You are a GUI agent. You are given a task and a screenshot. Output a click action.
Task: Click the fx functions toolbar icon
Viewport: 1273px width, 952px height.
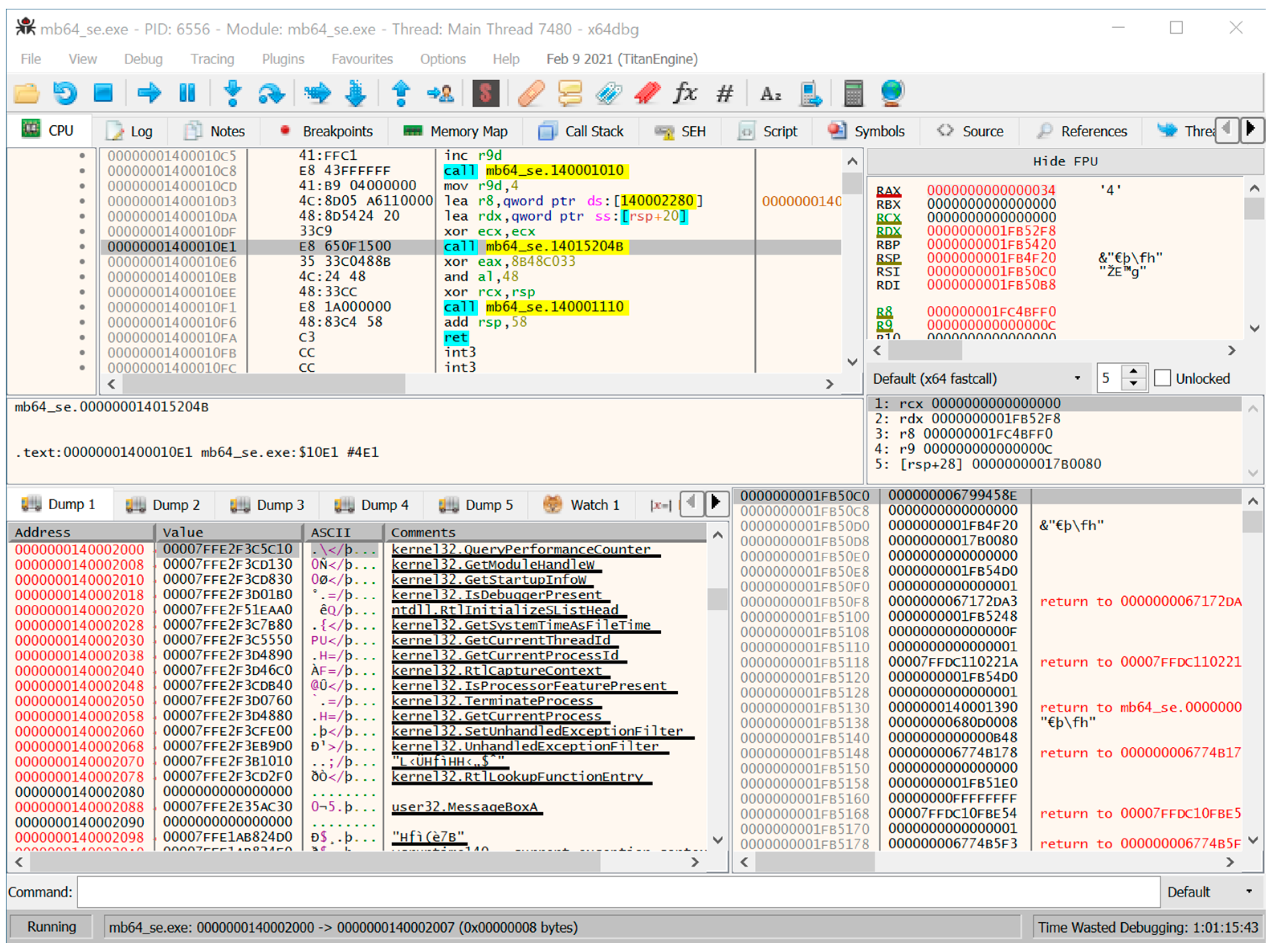click(x=685, y=93)
